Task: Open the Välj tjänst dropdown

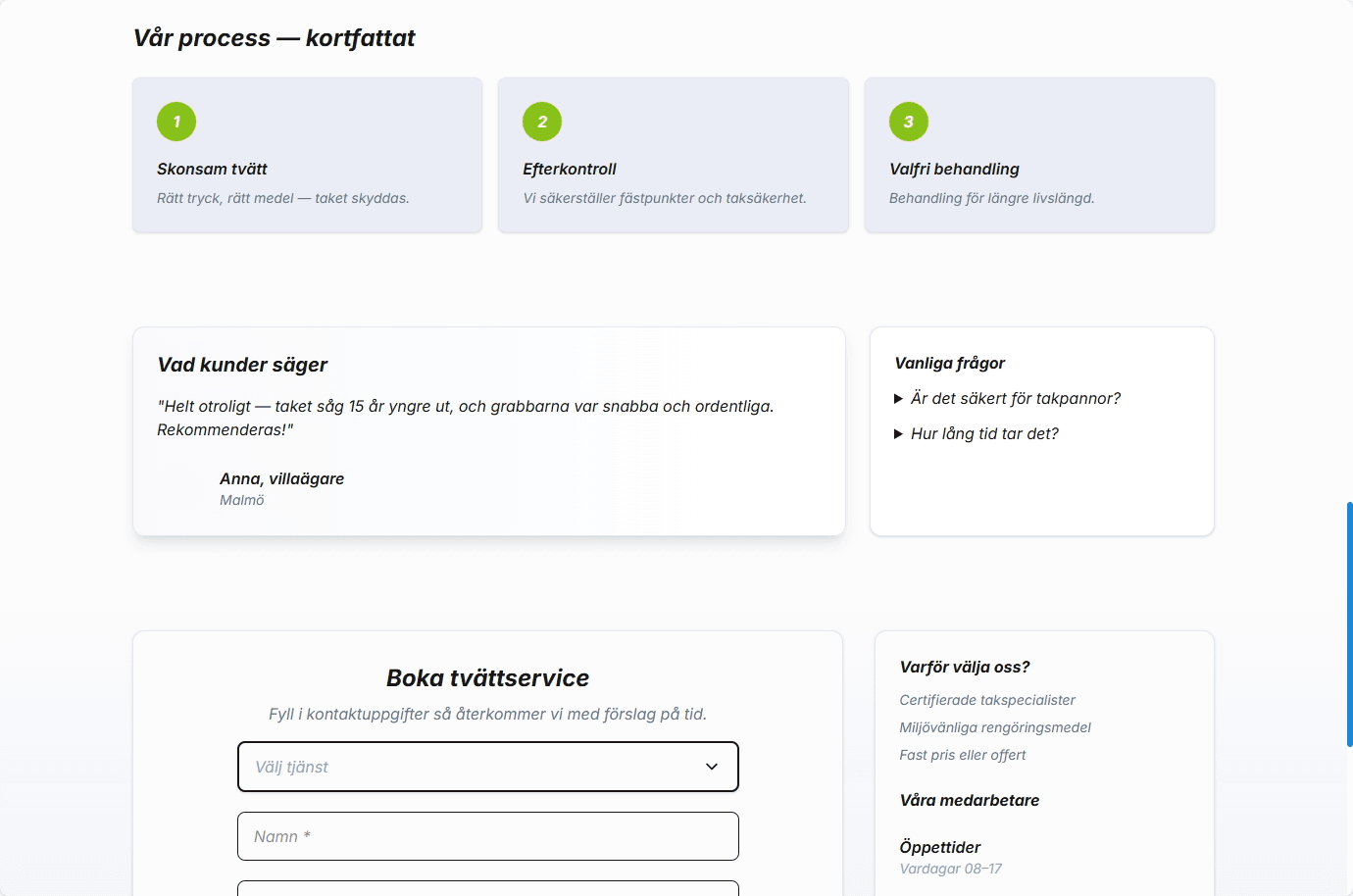Action: pos(488,767)
